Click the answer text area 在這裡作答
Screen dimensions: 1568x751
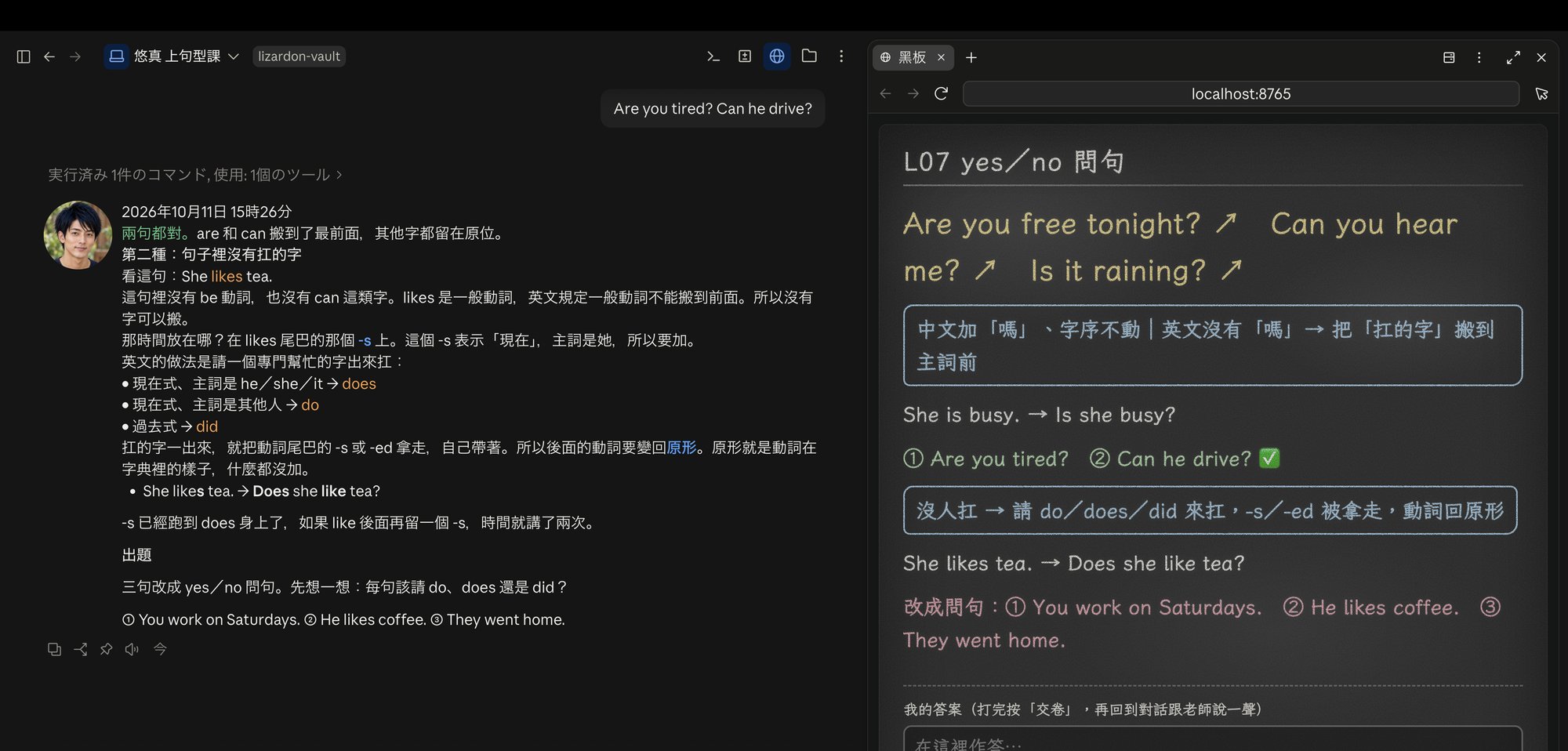click(1213, 739)
